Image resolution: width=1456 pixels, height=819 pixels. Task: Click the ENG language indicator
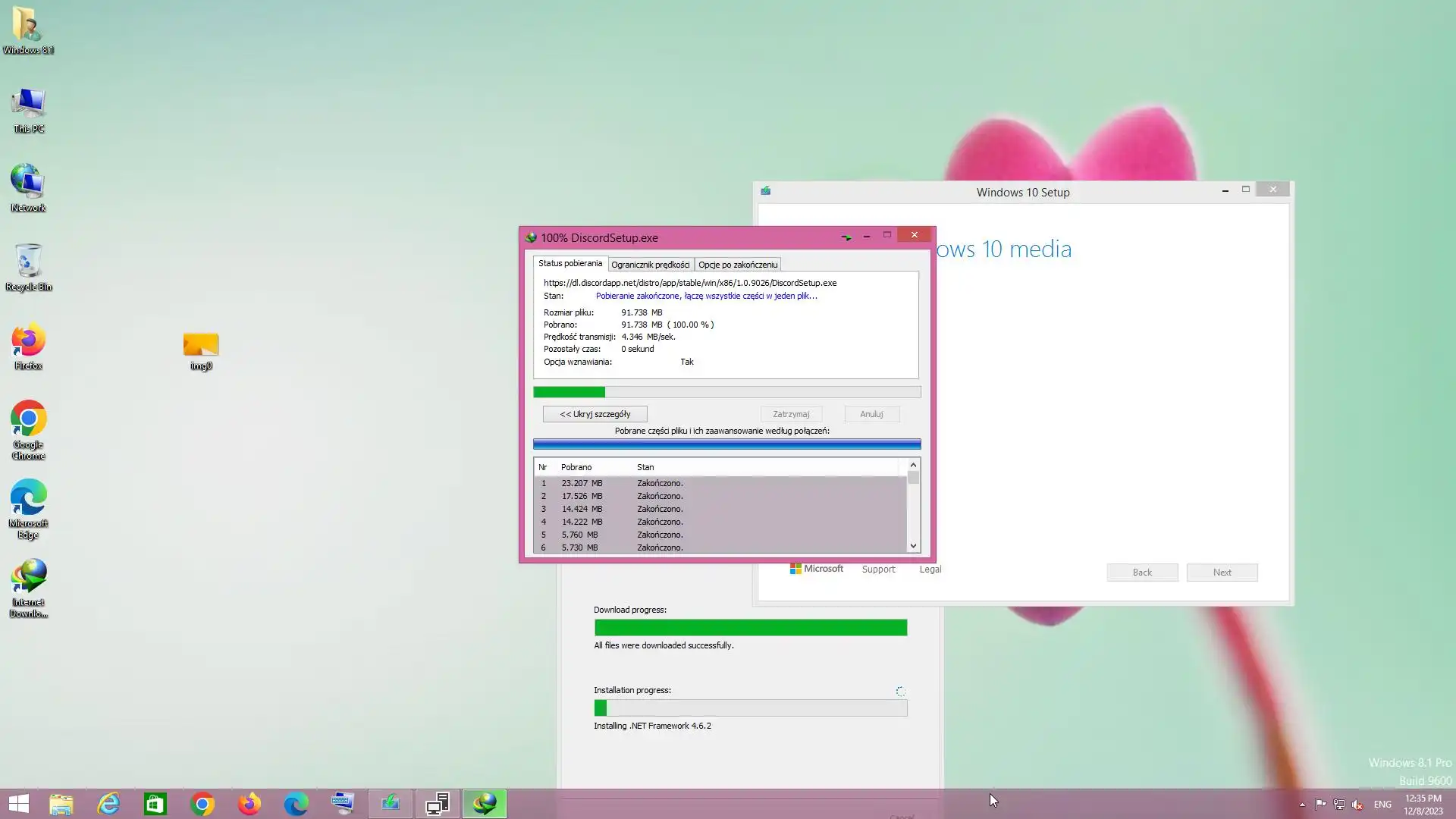1382,805
